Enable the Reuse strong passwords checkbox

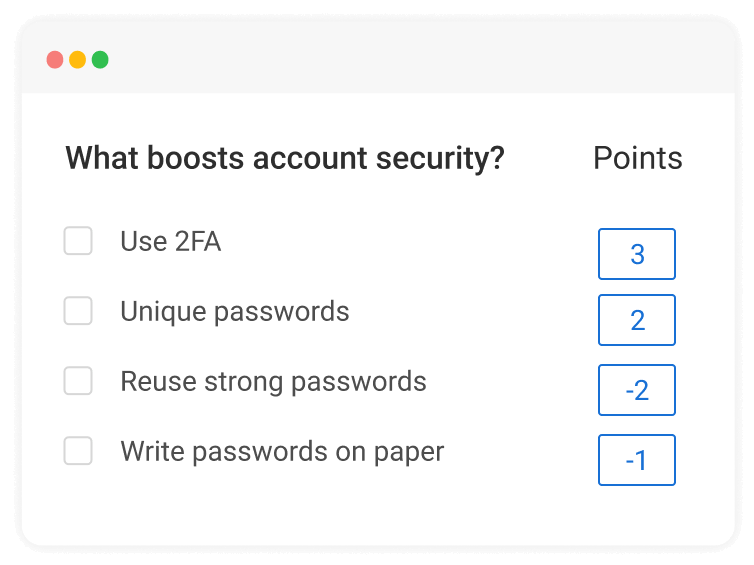[x=78, y=381]
